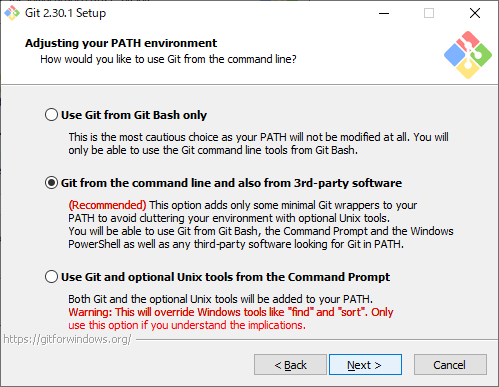This screenshot has width=499, height=387.
Task: Click the "Adjusting your PATH environment" heading
Action: coord(121,43)
